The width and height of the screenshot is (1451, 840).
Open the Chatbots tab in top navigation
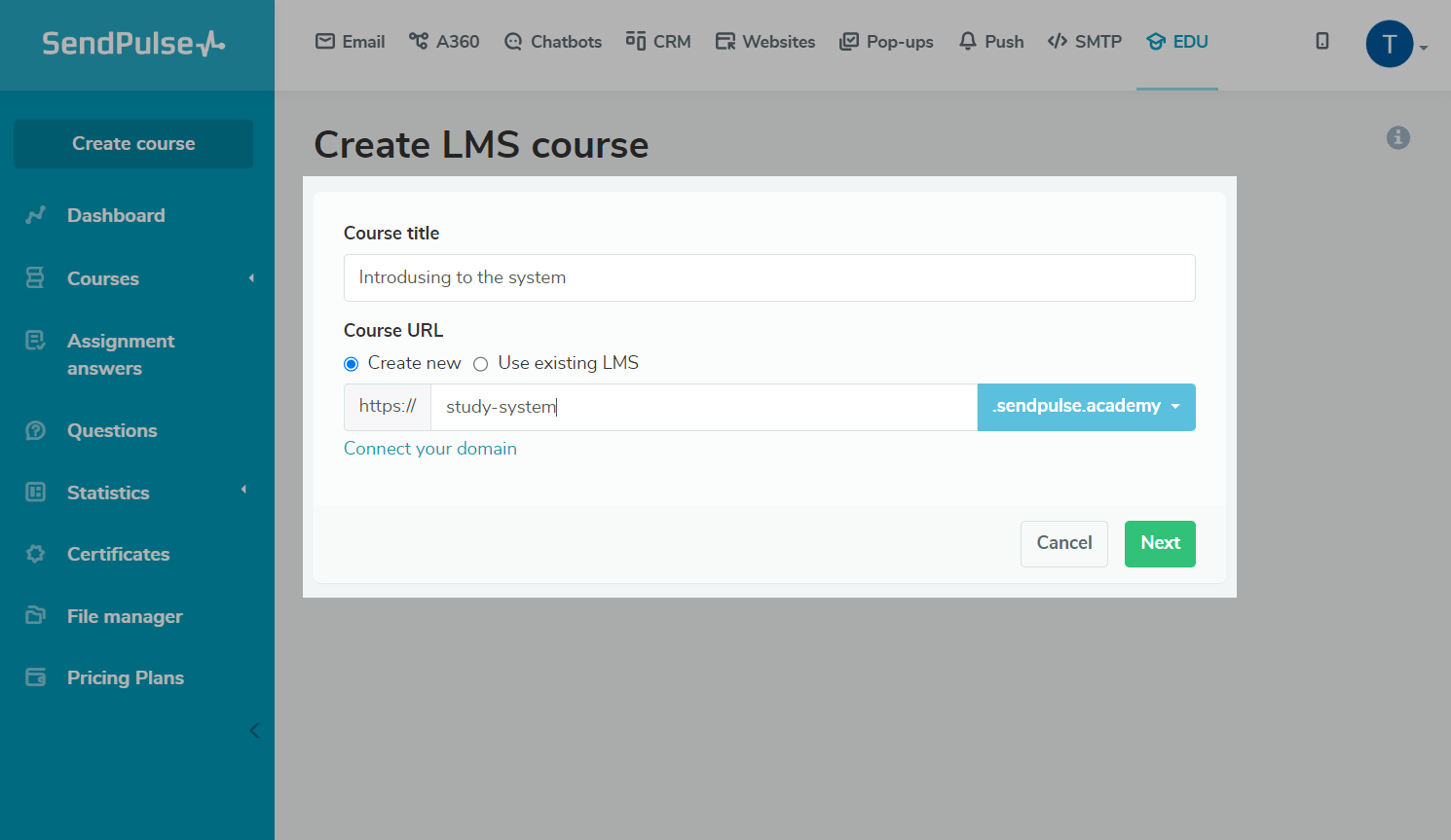(552, 42)
